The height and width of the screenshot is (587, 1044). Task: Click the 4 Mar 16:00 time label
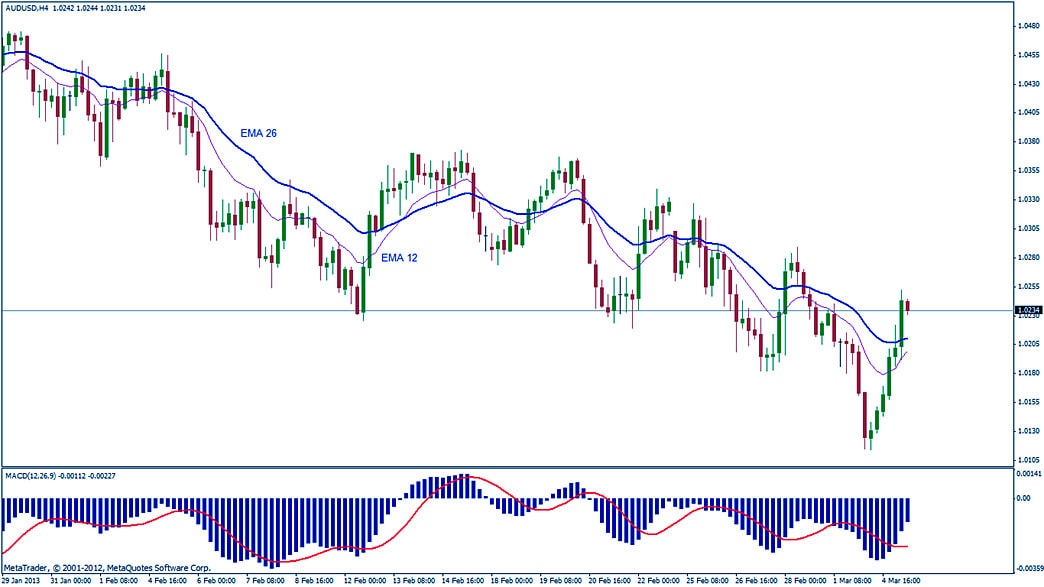pyautogui.click(x=900, y=580)
